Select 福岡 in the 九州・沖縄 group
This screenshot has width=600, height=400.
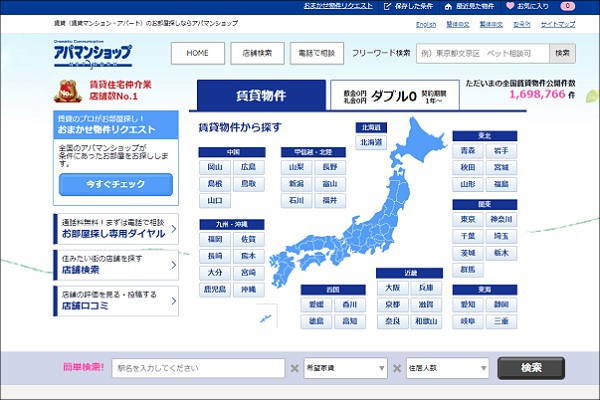click(x=215, y=239)
